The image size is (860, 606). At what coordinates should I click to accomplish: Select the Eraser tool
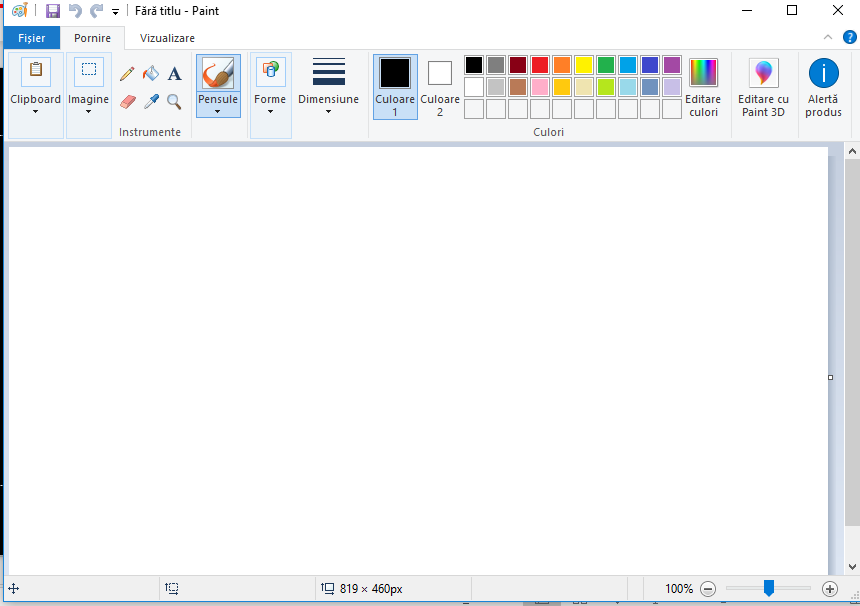[127, 100]
